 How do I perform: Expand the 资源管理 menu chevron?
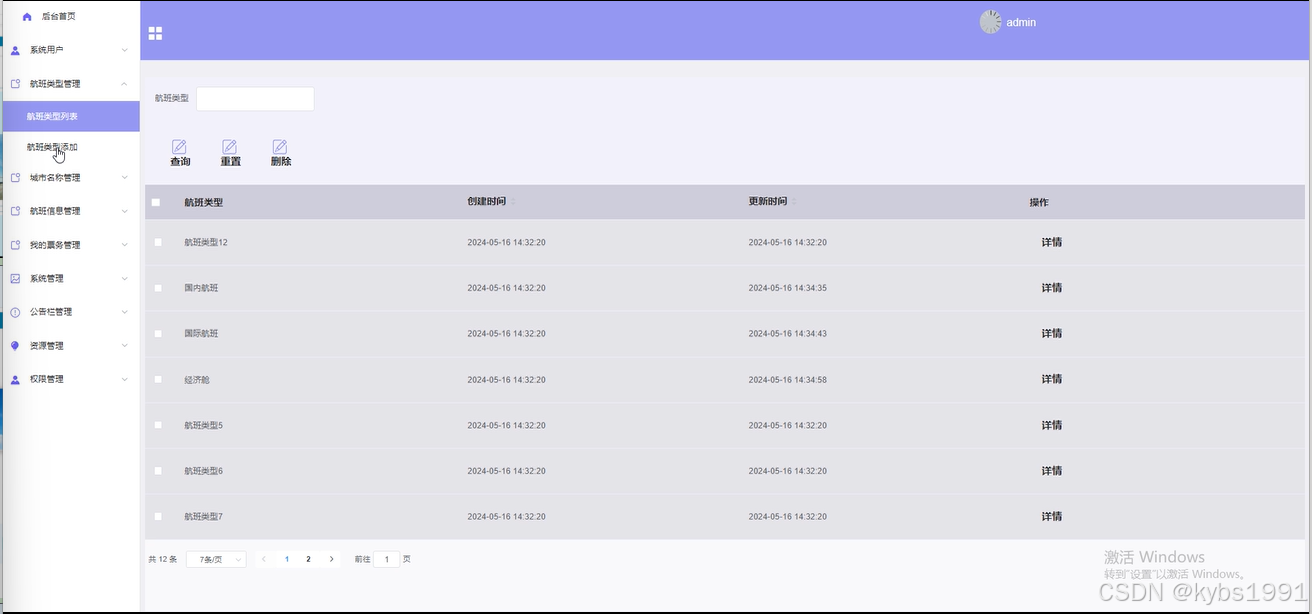point(125,346)
